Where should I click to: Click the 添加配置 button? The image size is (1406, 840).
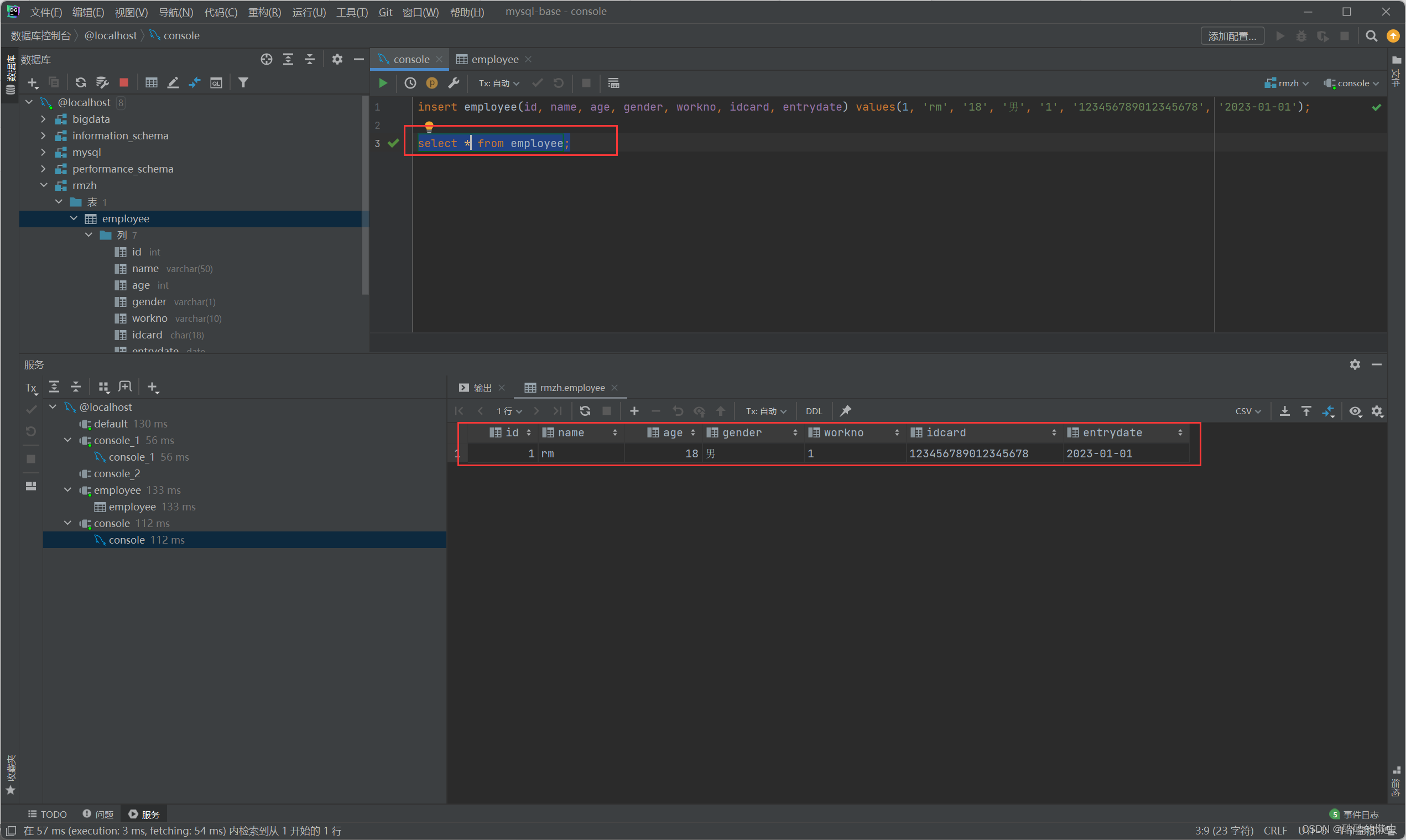[x=1232, y=36]
